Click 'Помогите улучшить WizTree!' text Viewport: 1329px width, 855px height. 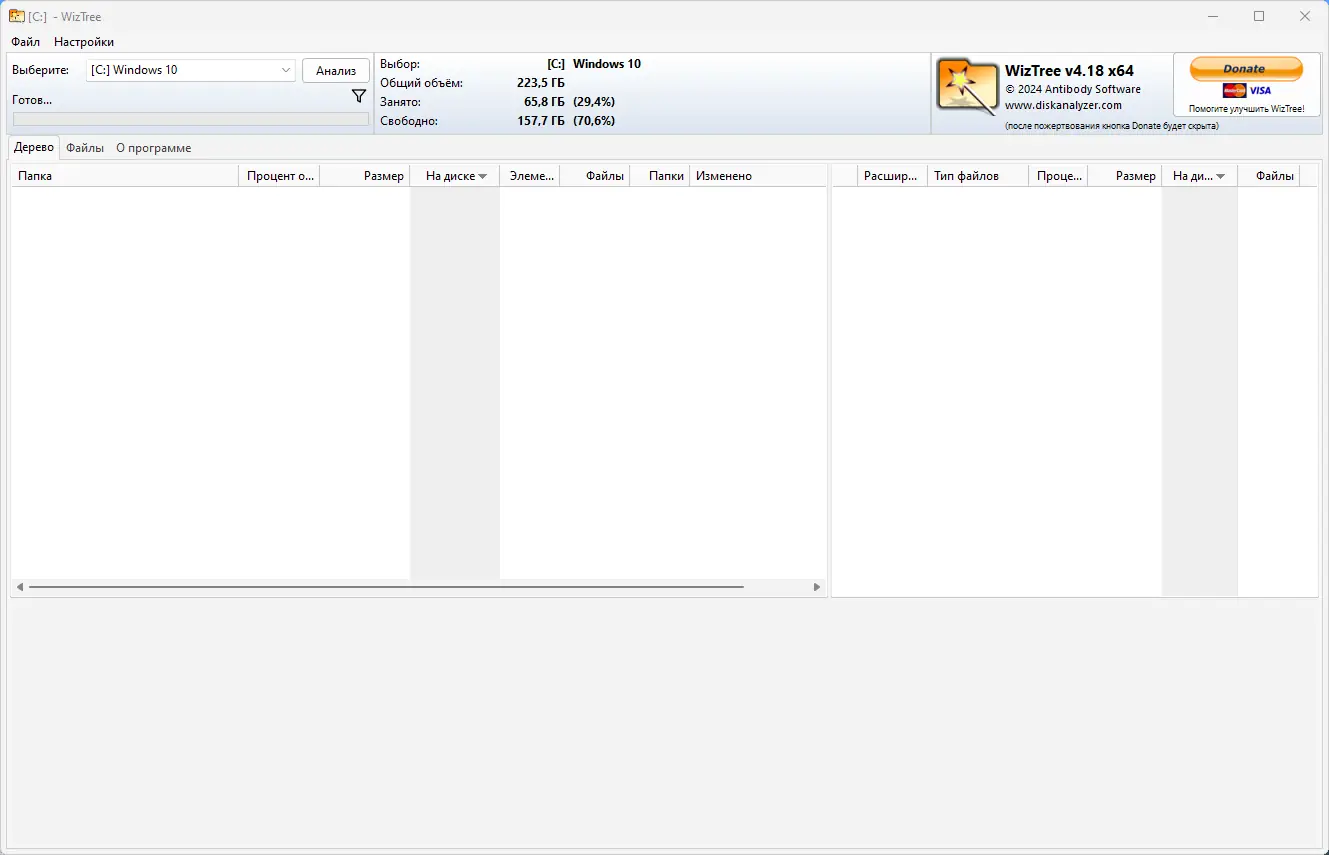[1246, 108]
